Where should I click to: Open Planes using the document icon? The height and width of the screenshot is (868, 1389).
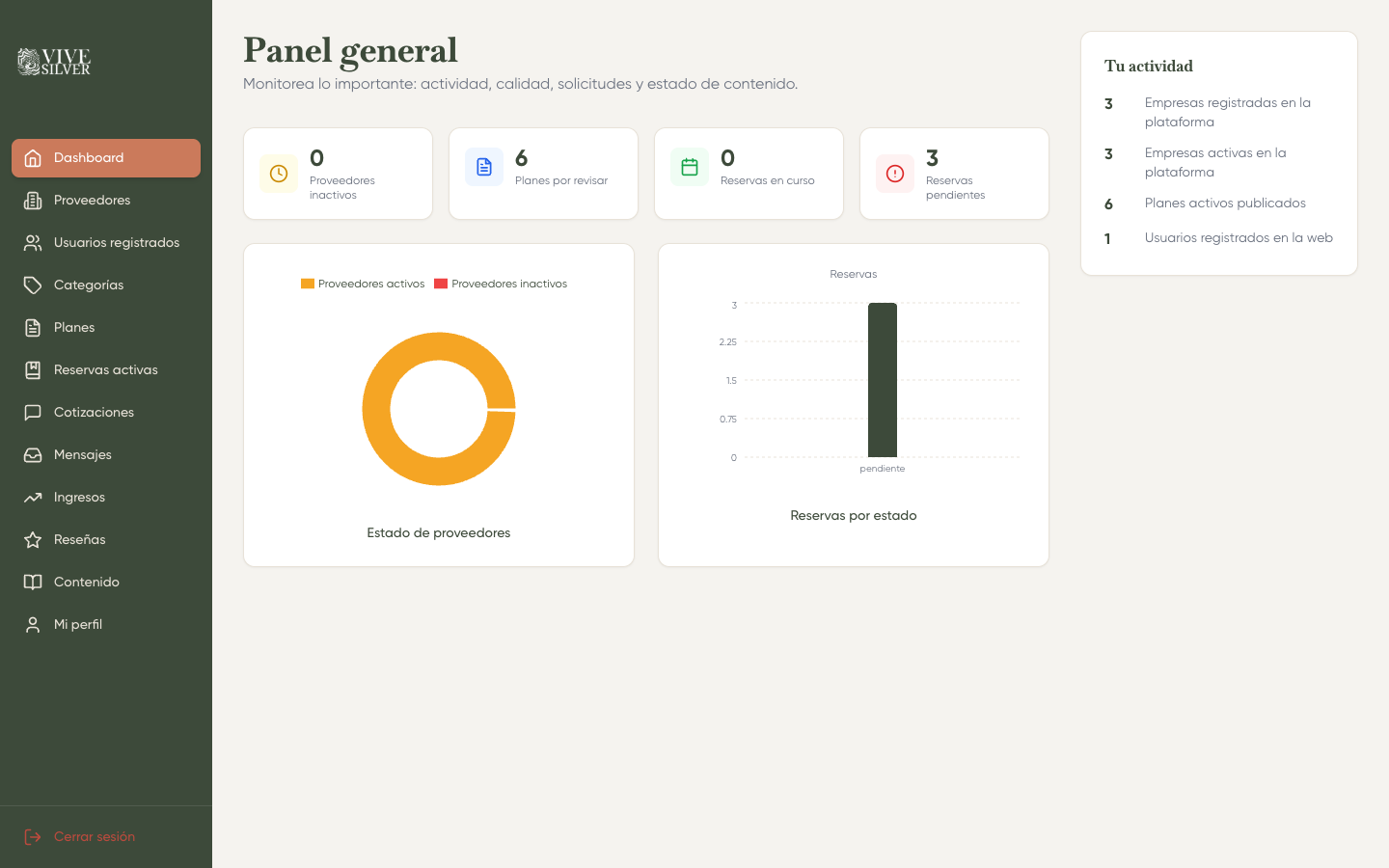(x=34, y=327)
